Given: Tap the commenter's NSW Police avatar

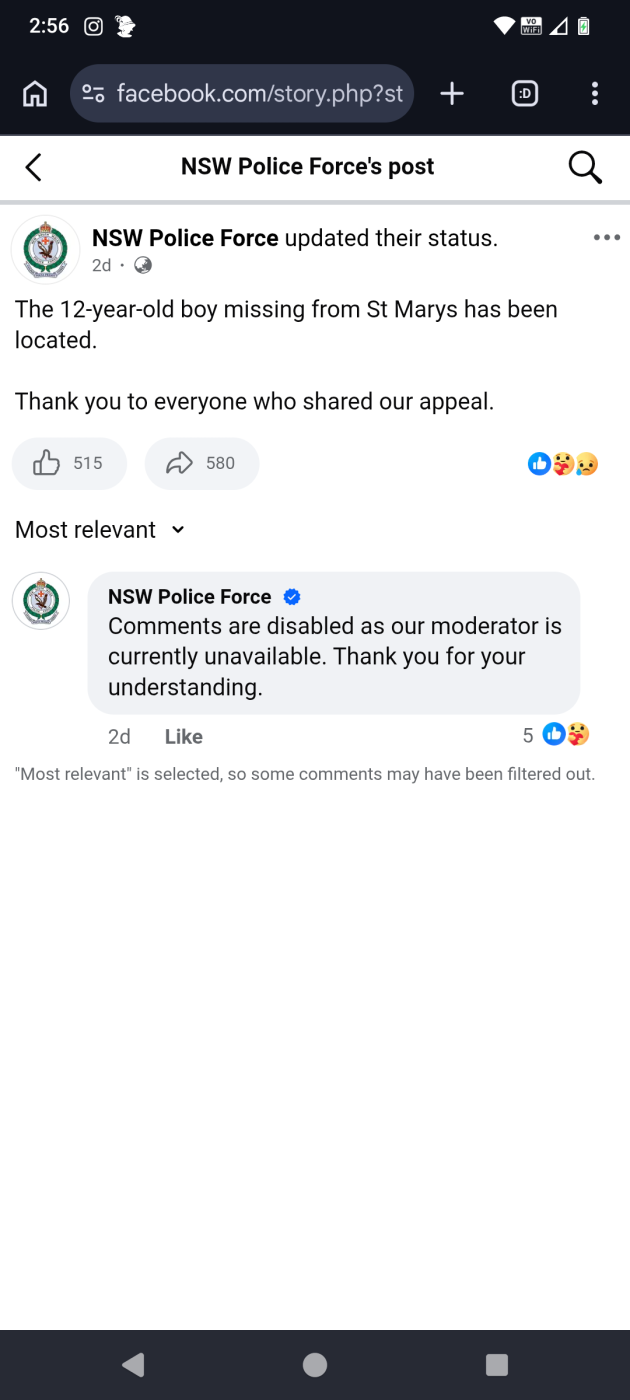Looking at the screenshot, I should 41,601.
